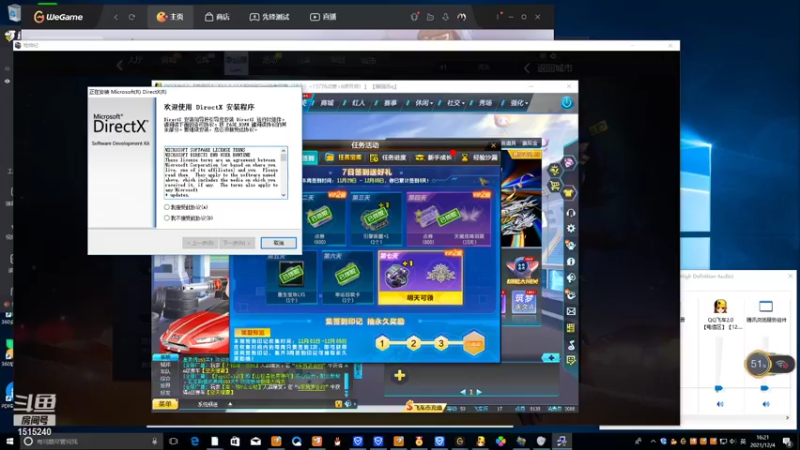Click the hexagon stamp number 2
The height and width of the screenshot is (450, 800).
(x=413, y=343)
